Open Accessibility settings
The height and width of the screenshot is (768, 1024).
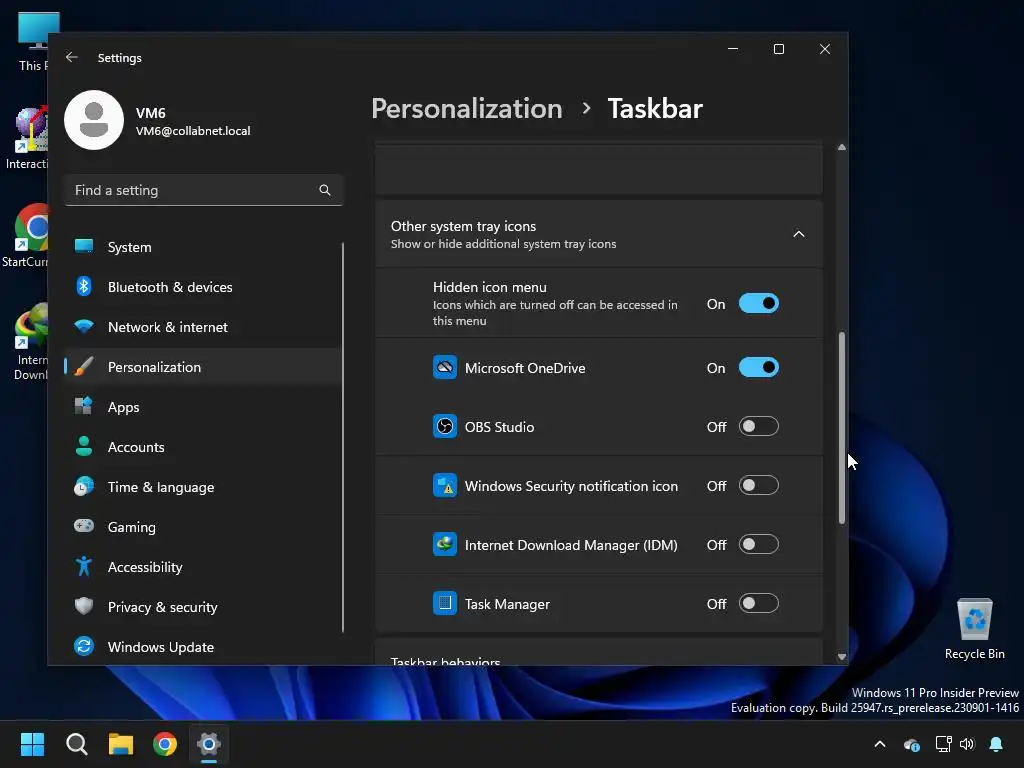[x=203, y=567]
